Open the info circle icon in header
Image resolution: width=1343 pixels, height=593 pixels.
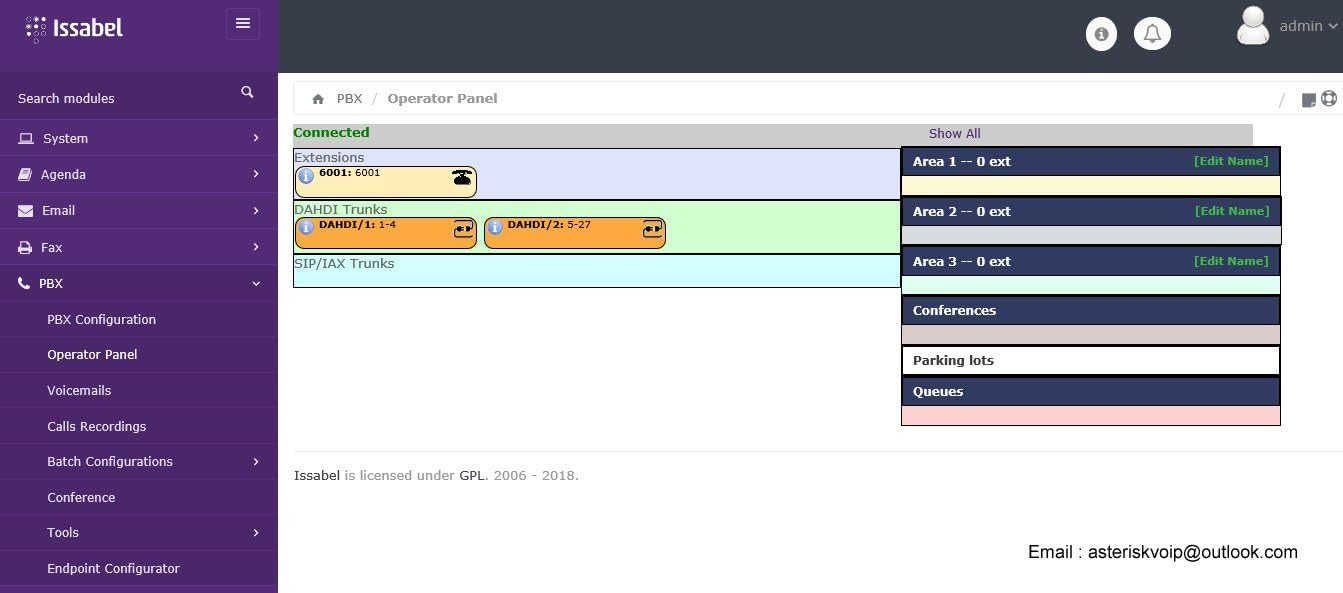(x=1101, y=34)
